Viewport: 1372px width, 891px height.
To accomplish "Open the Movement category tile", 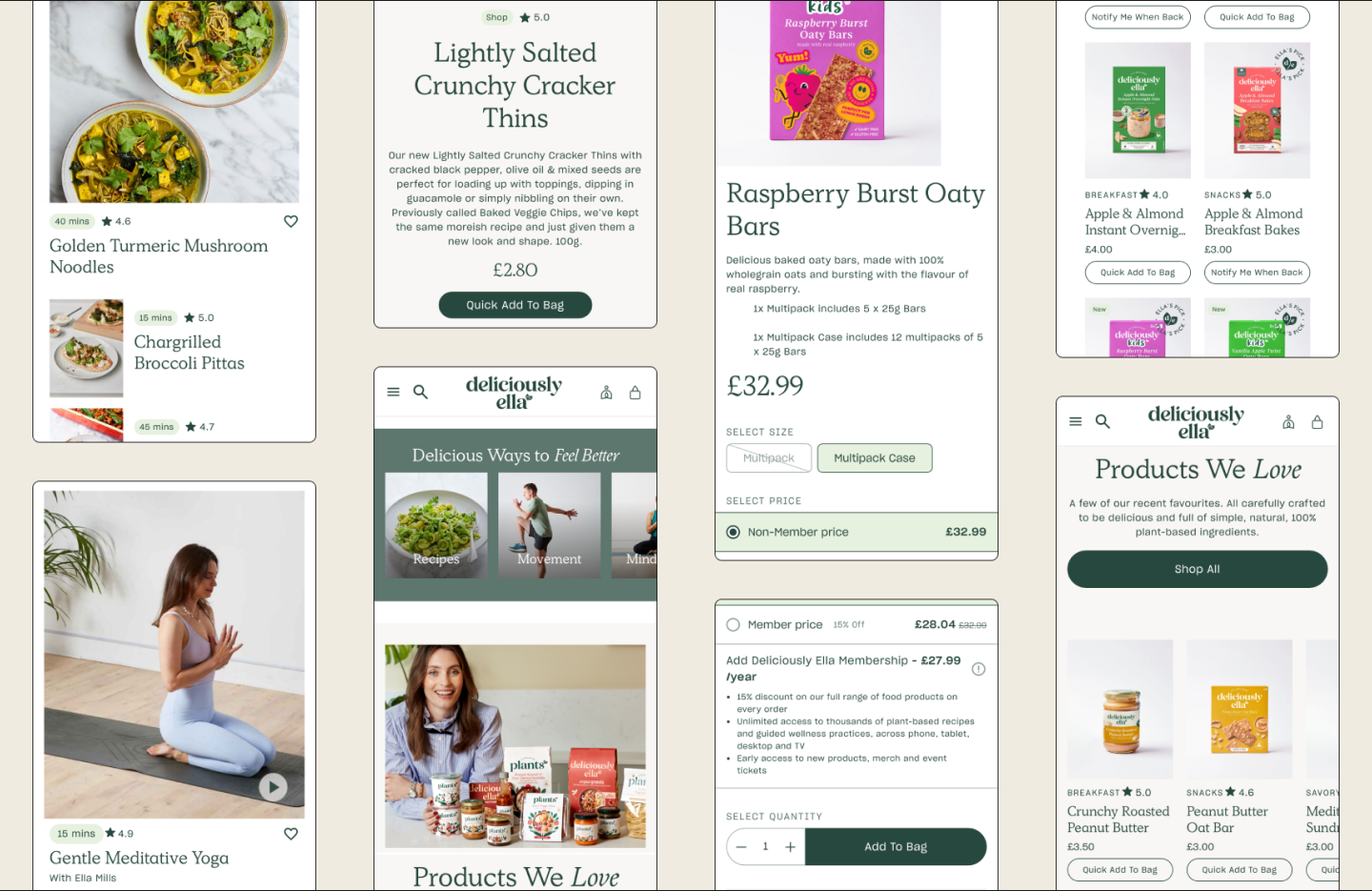I will coord(550,525).
